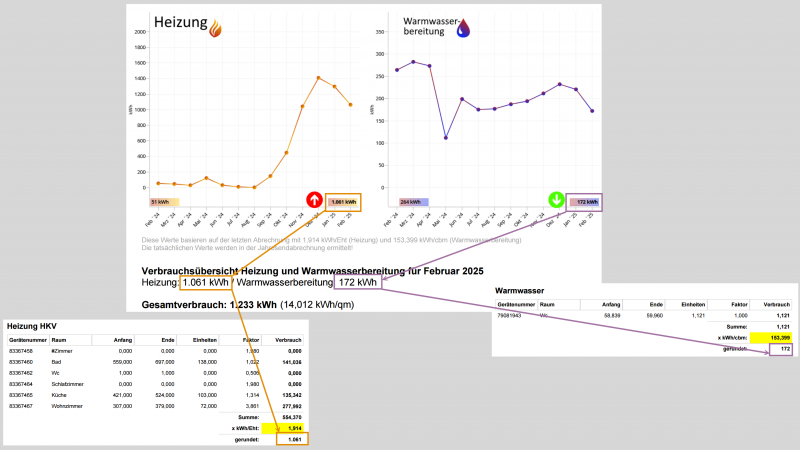This screenshot has height=450, width=800.
Task: Click Wohnzimmer row Einheiten value 72,000
Action: pos(209,406)
